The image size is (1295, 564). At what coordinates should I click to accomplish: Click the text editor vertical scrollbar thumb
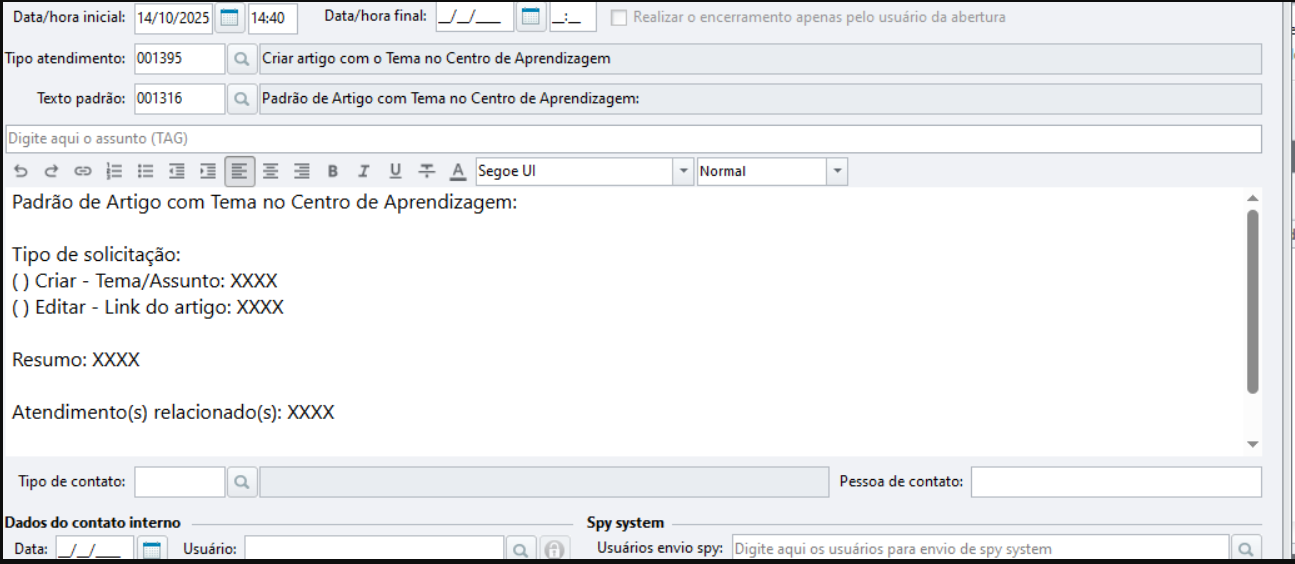pos(1253,300)
